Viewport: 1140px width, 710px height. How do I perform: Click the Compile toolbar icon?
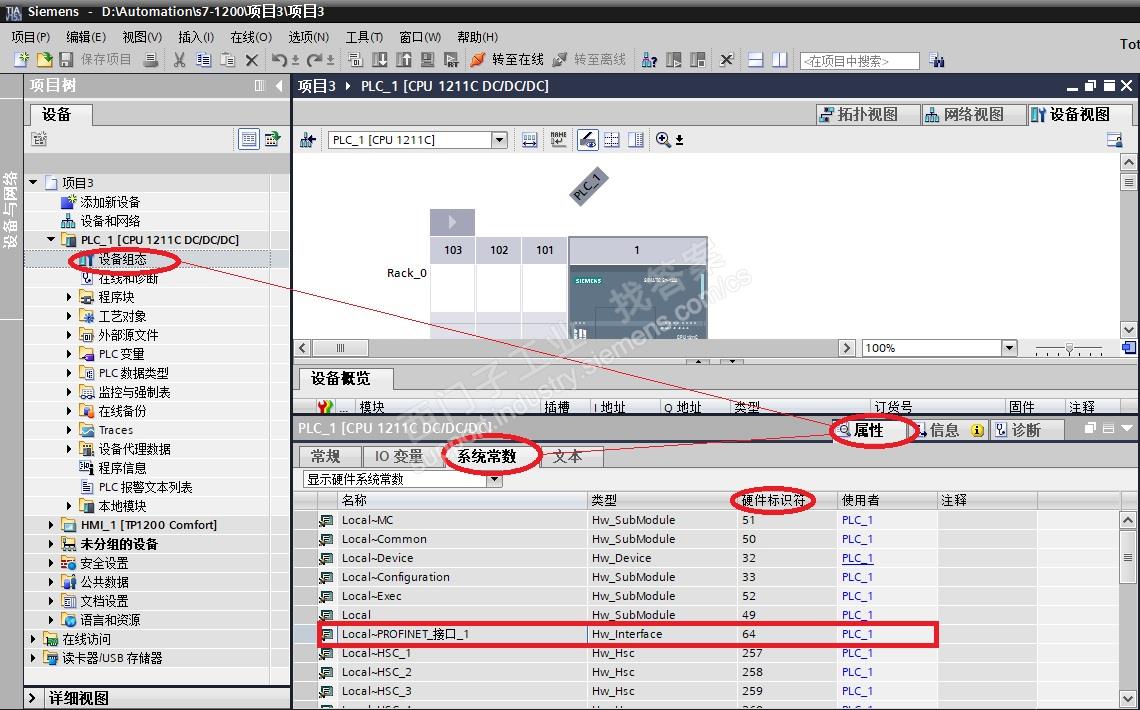point(356,60)
